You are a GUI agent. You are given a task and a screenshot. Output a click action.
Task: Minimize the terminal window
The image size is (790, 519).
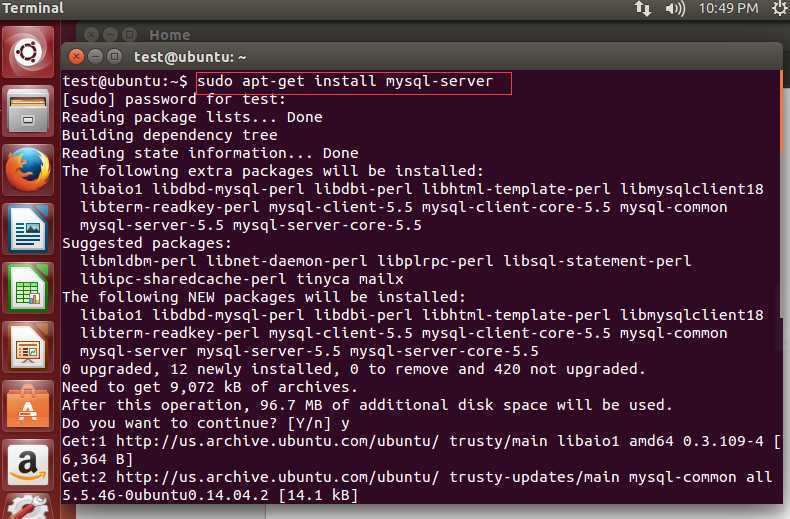(x=95, y=57)
